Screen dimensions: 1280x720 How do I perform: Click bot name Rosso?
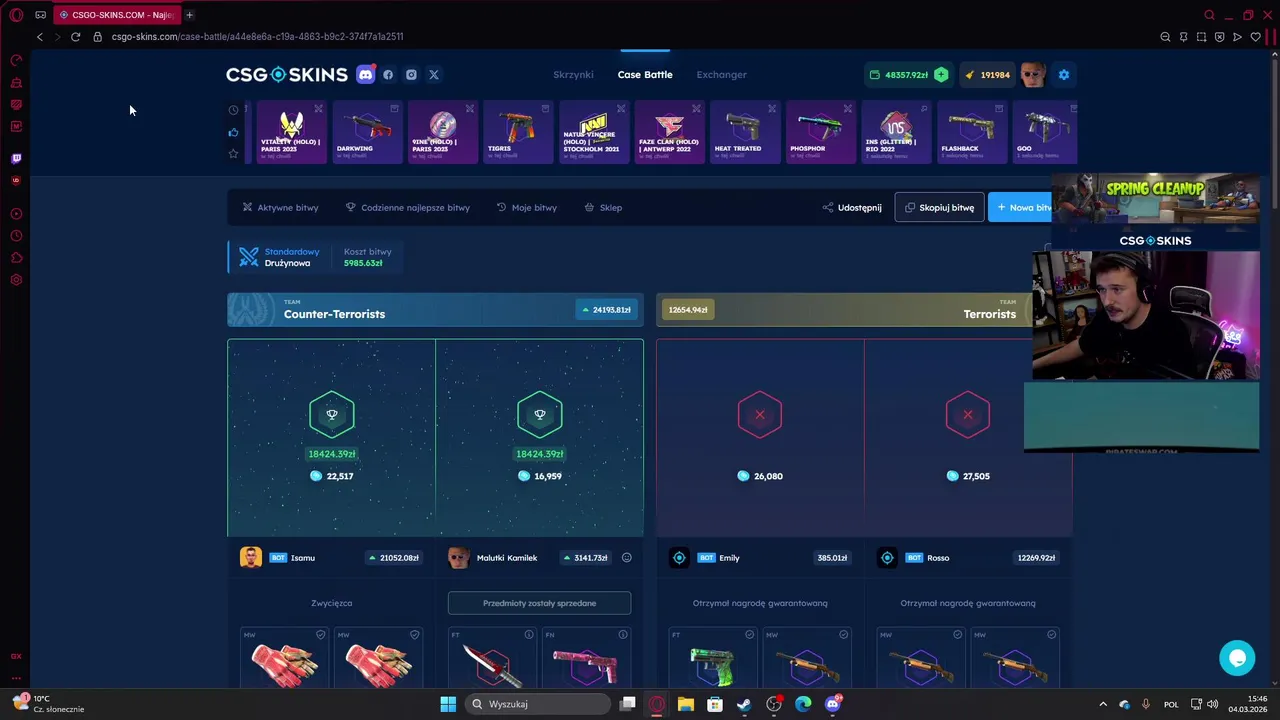(938, 558)
